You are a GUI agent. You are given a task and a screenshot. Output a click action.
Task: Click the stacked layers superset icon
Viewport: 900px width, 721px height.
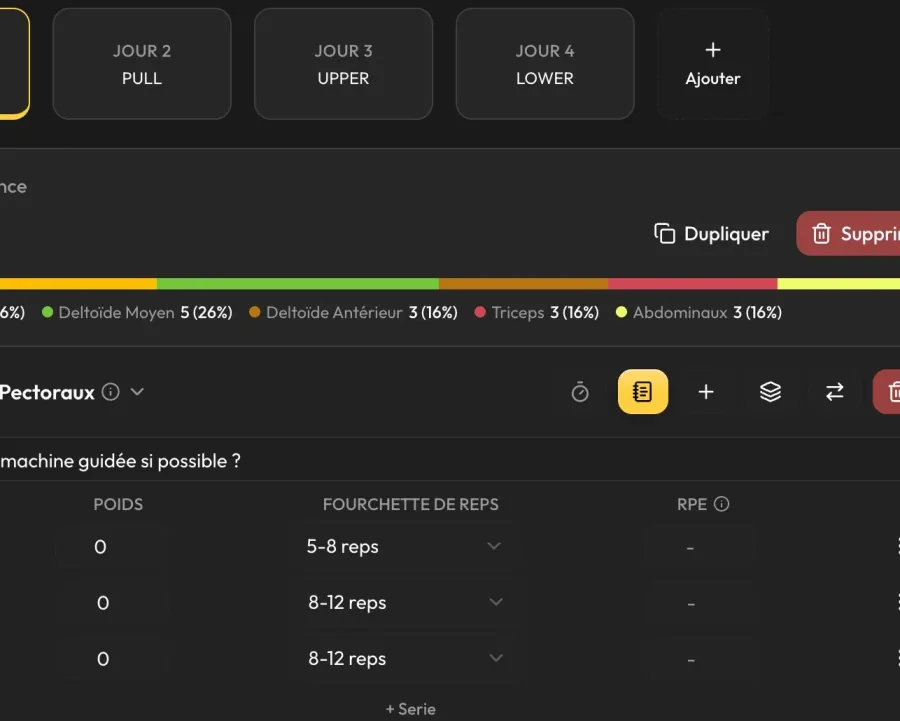pyautogui.click(x=770, y=392)
